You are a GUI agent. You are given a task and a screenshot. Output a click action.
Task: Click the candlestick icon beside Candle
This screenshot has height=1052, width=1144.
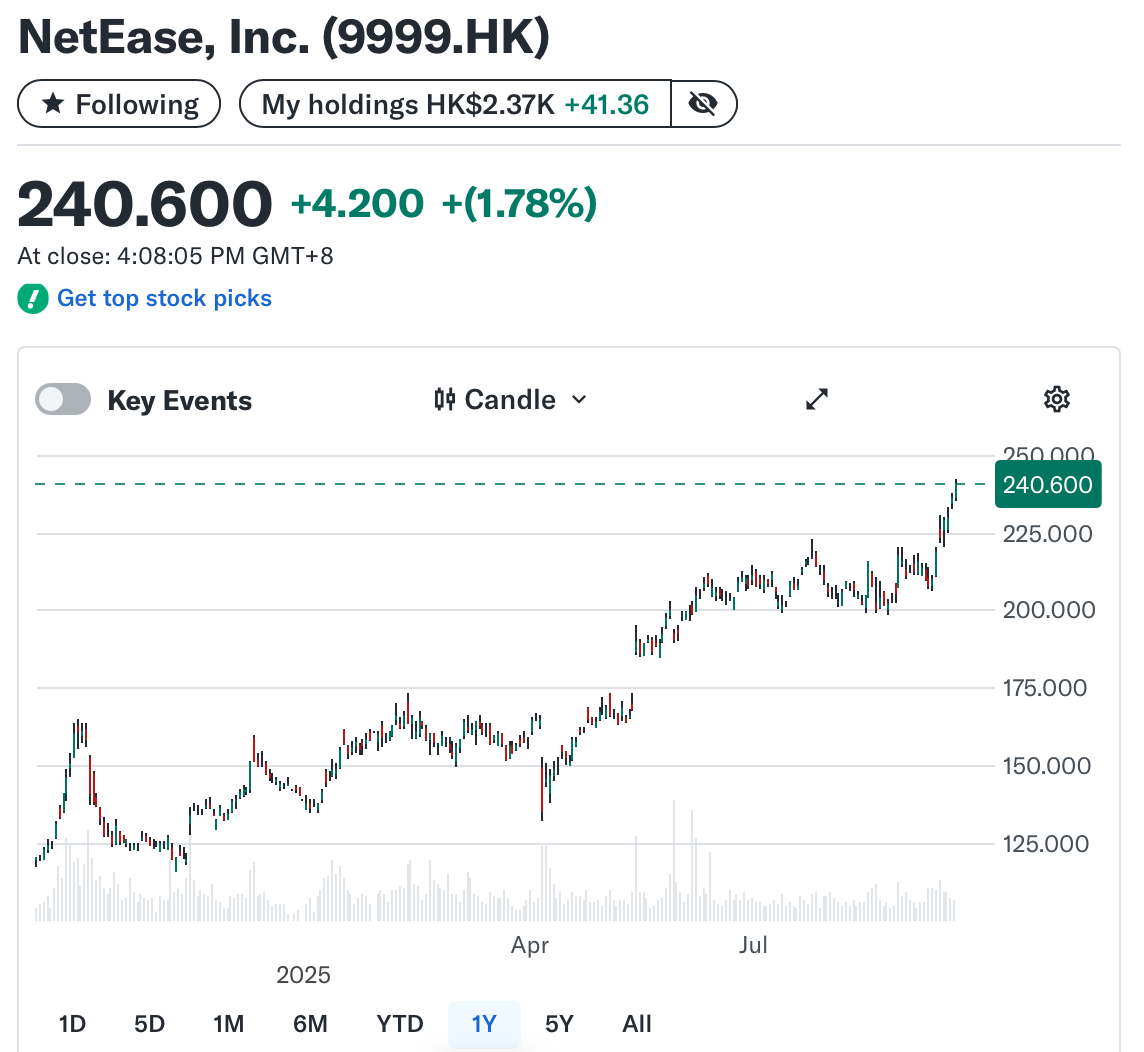pos(444,400)
